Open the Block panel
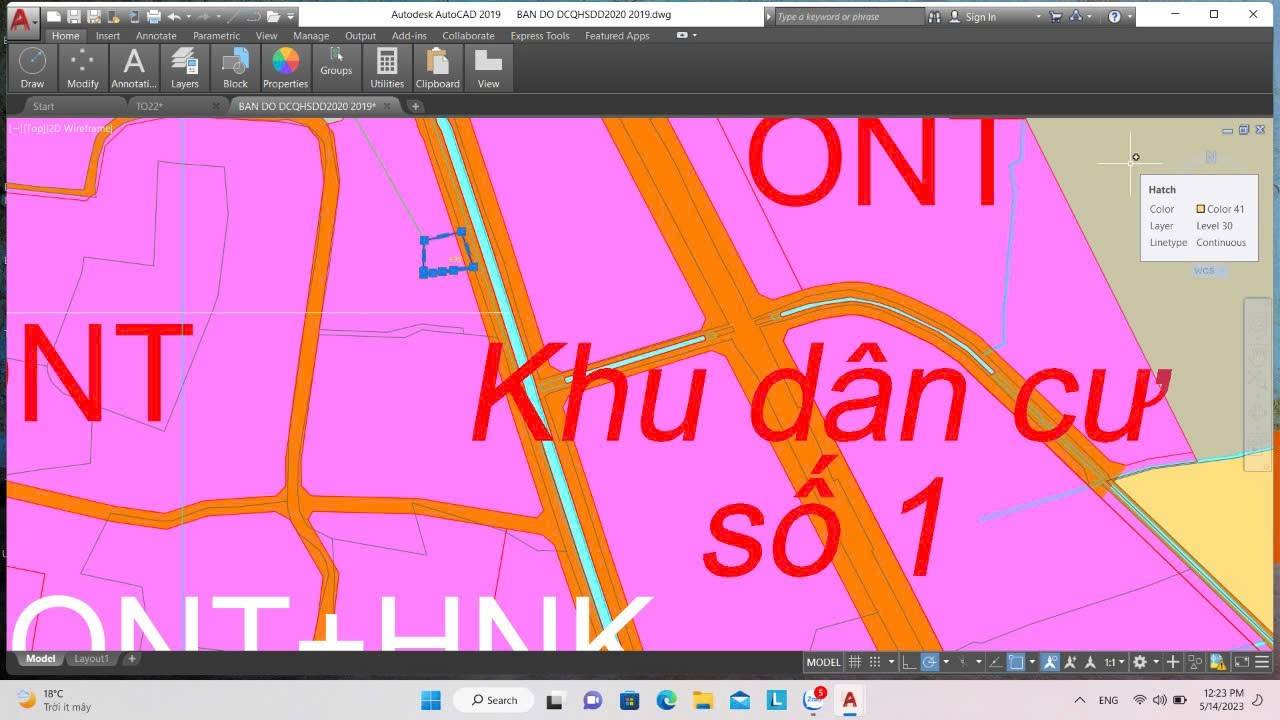The width and height of the screenshot is (1280, 720). click(x=234, y=68)
